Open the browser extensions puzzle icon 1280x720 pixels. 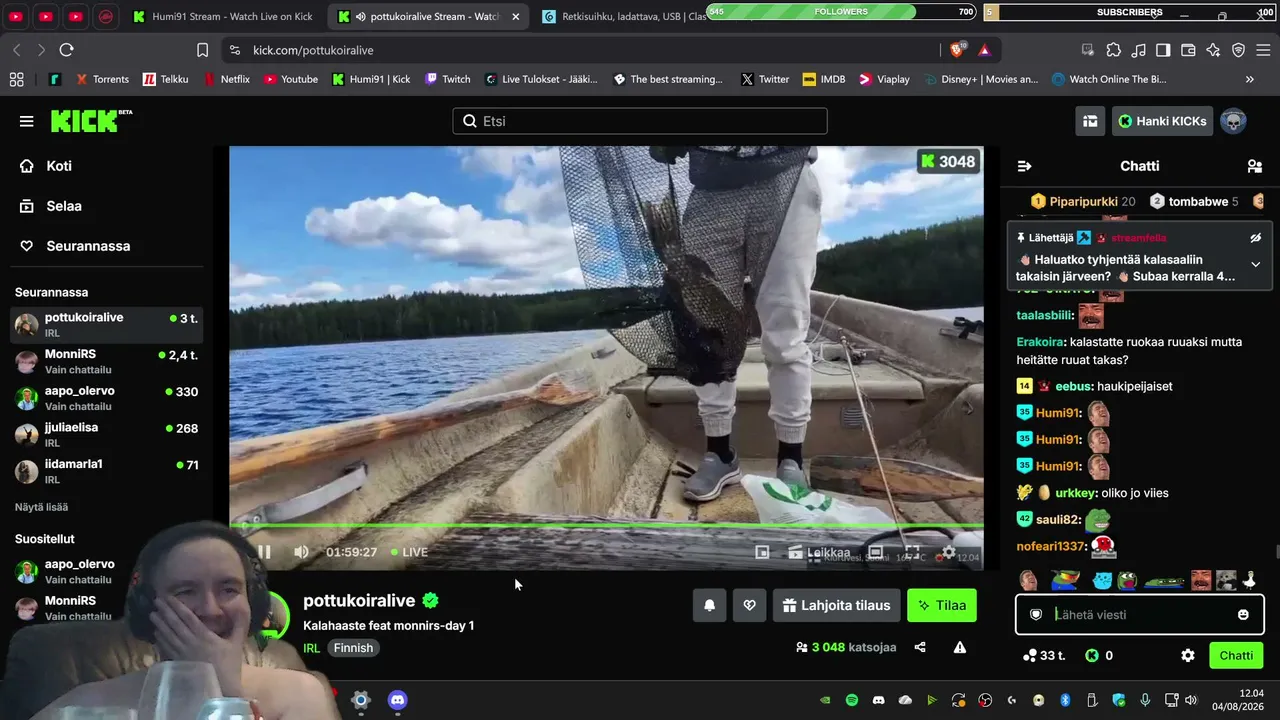pyautogui.click(x=1113, y=50)
